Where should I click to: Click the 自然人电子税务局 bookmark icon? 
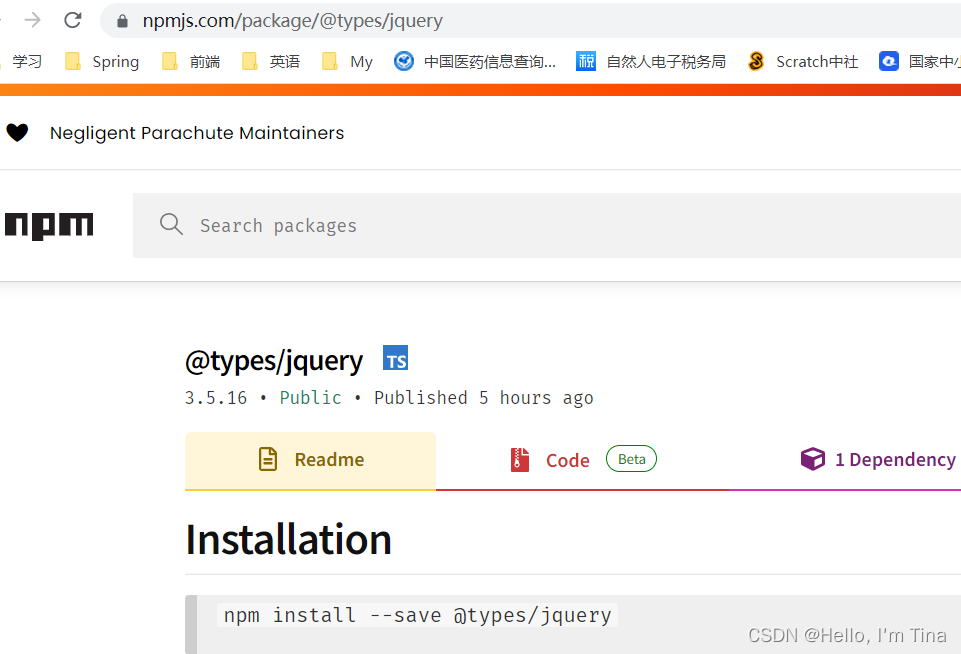pyautogui.click(x=585, y=61)
